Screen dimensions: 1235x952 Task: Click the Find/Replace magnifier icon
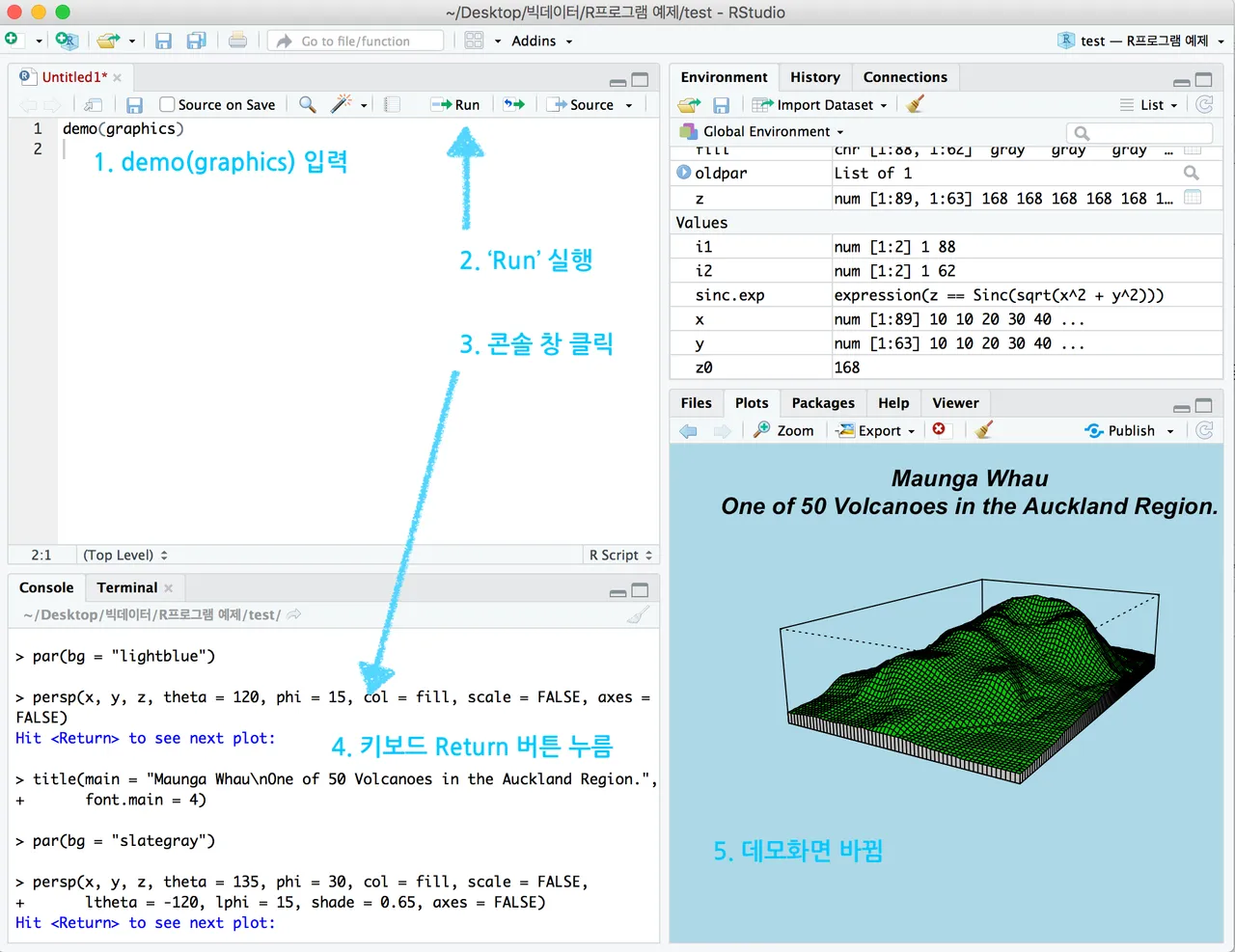pyautogui.click(x=308, y=104)
